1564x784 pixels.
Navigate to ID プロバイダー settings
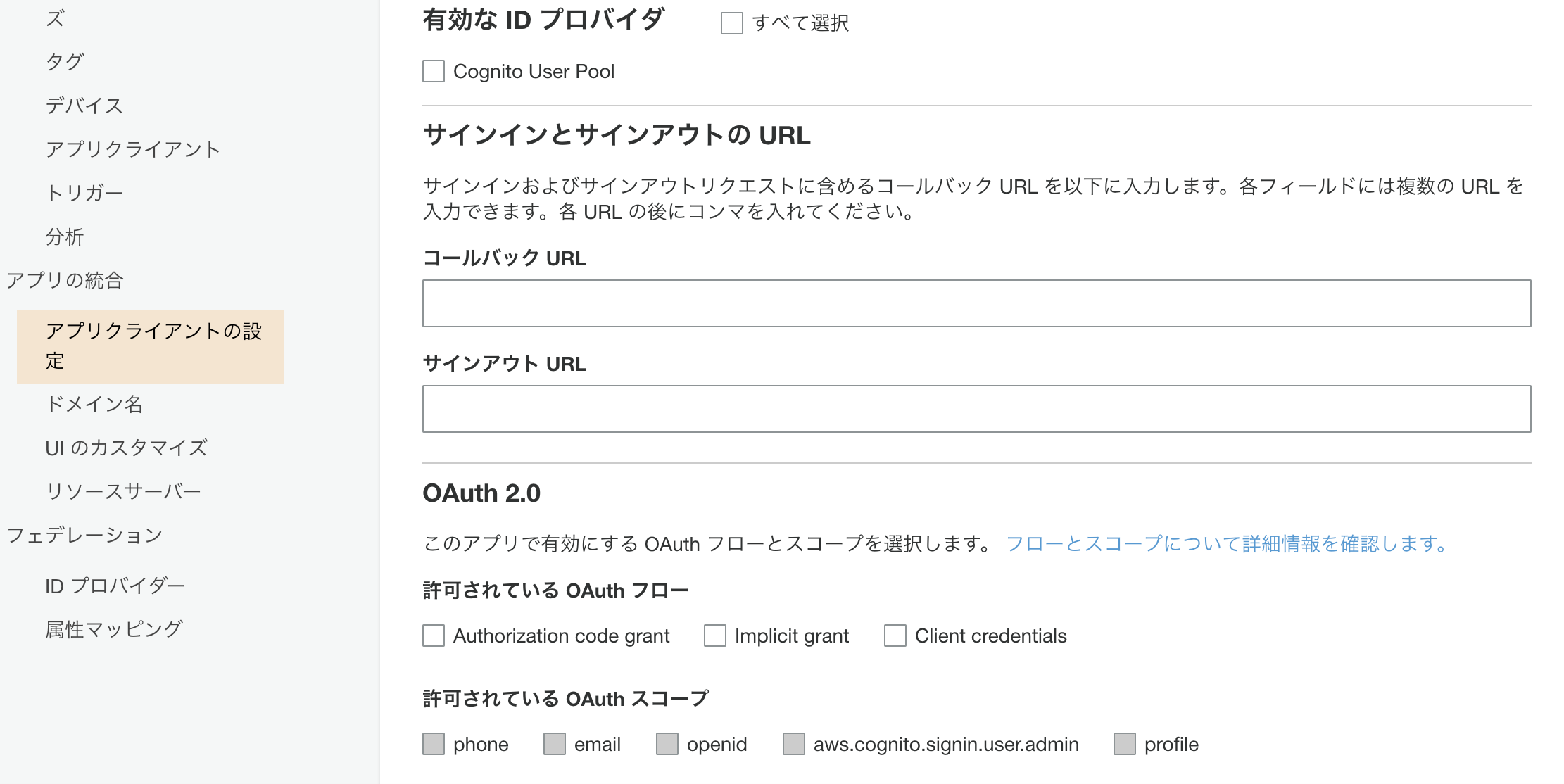(115, 586)
